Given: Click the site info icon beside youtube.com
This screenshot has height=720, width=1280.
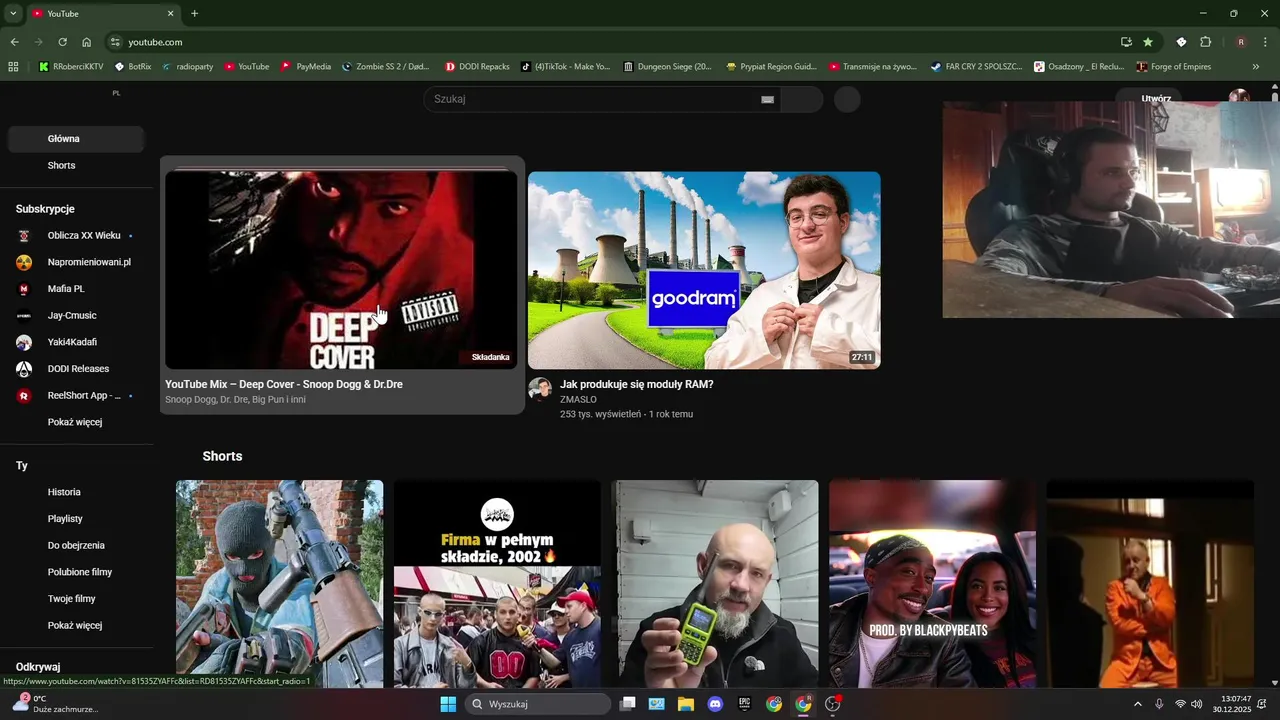Looking at the screenshot, I should coord(115,42).
